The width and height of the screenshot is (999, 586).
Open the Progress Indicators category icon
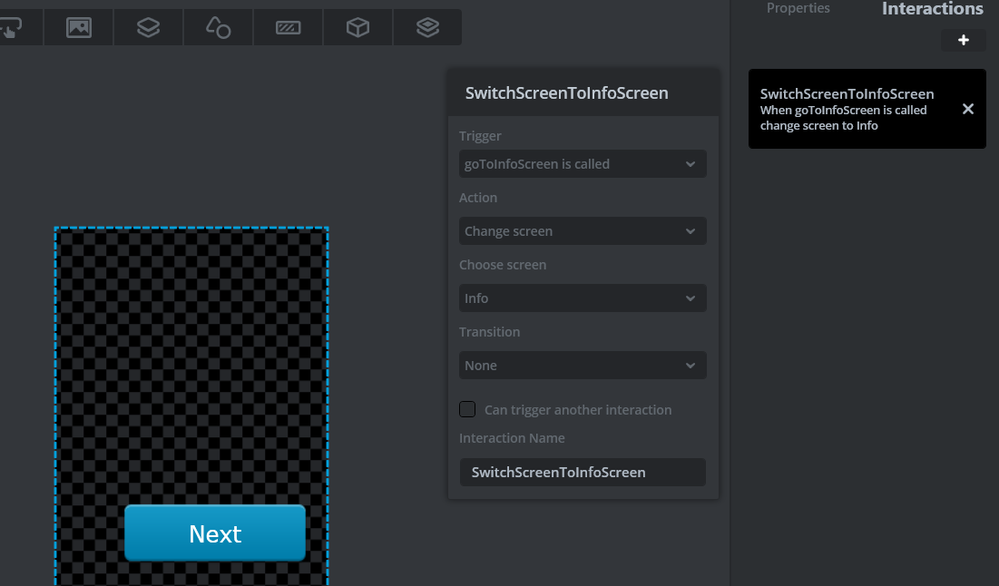(288, 27)
